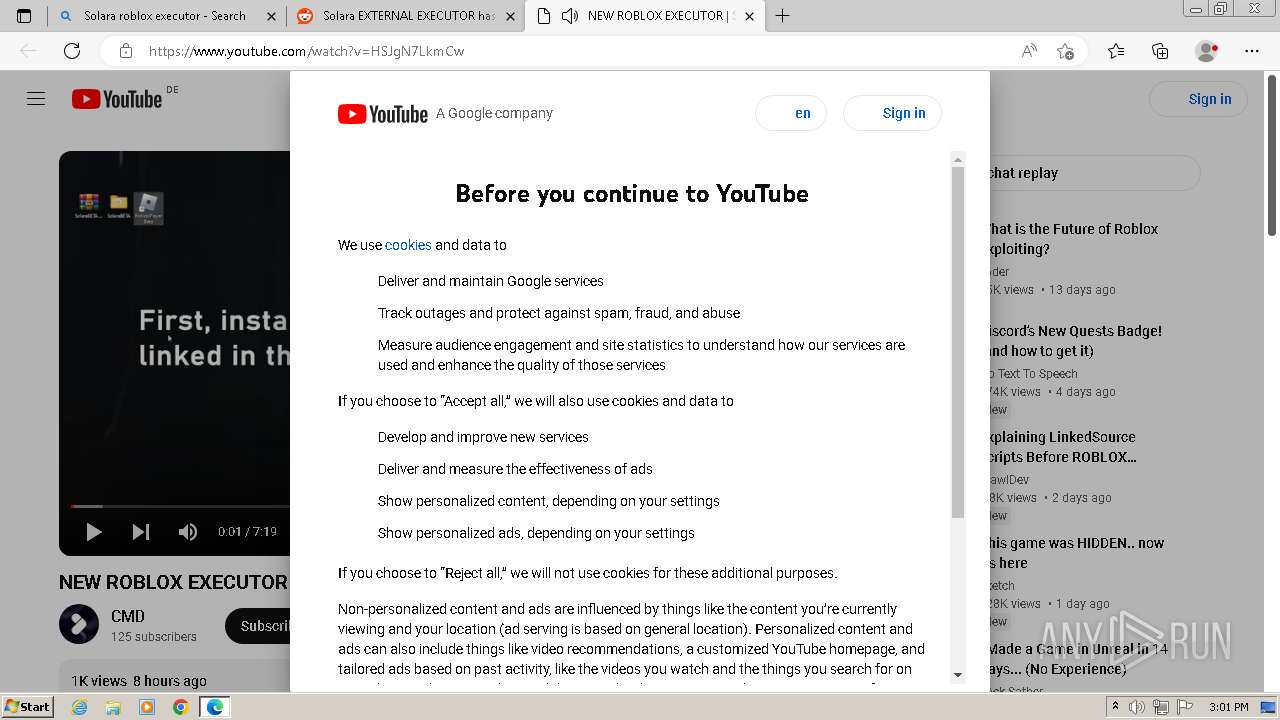The image size is (1280, 720).
Task: Open a new browser tab
Action: [x=782, y=16]
